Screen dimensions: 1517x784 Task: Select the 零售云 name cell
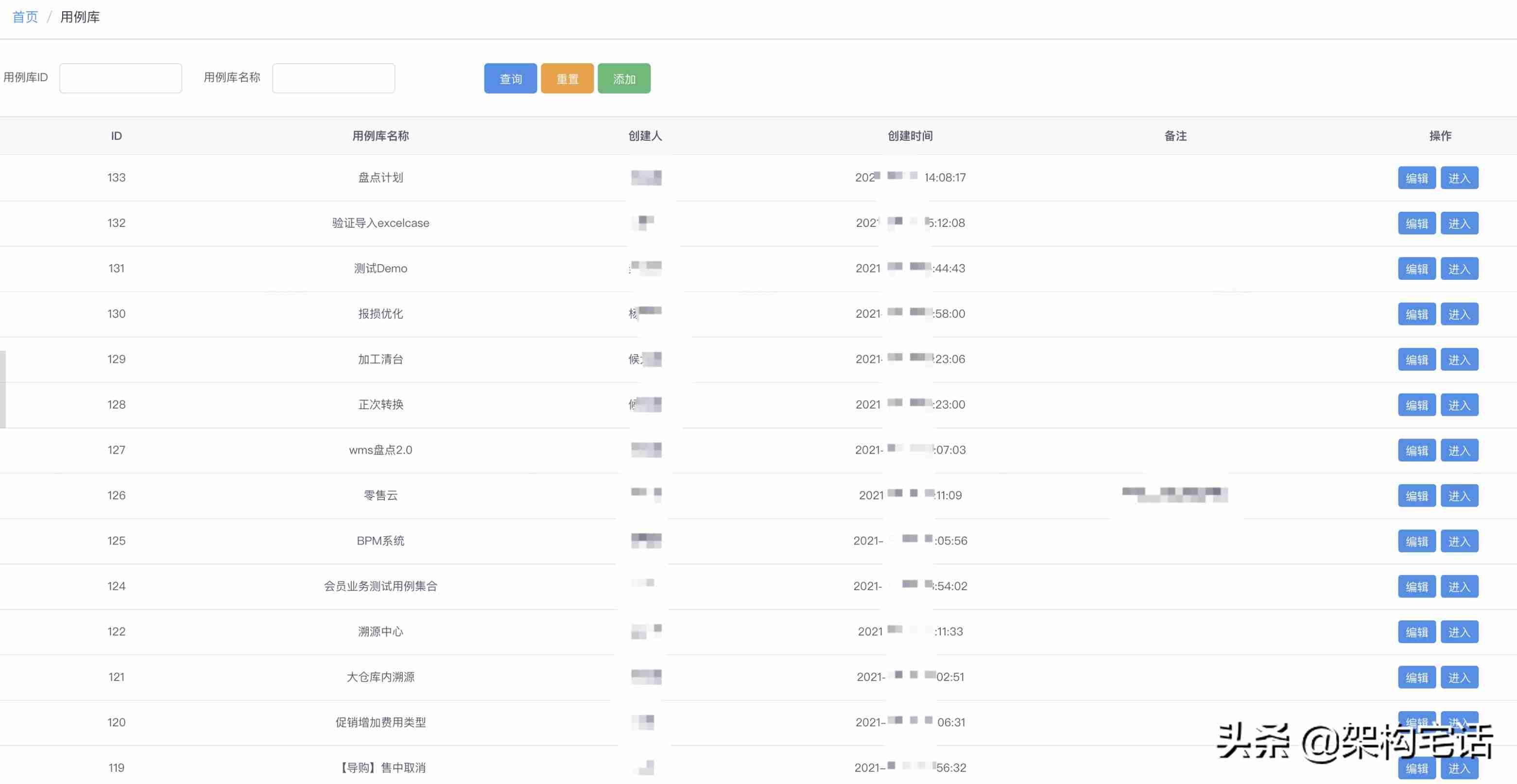coord(380,495)
